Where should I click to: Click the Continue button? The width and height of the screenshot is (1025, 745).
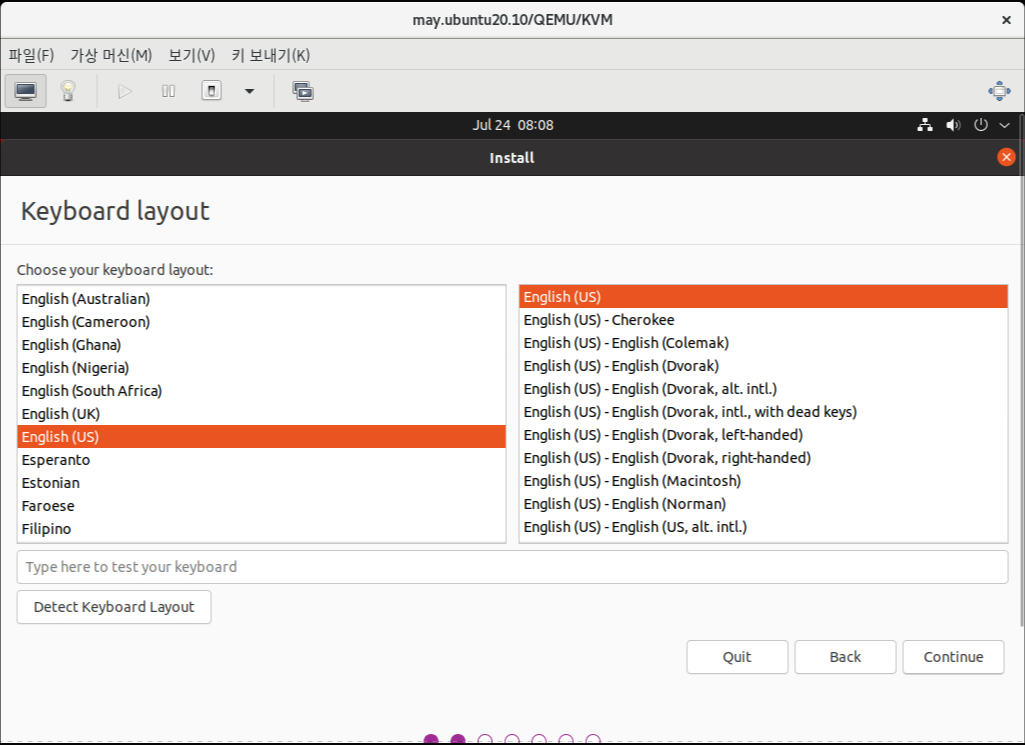pos(953,657)
